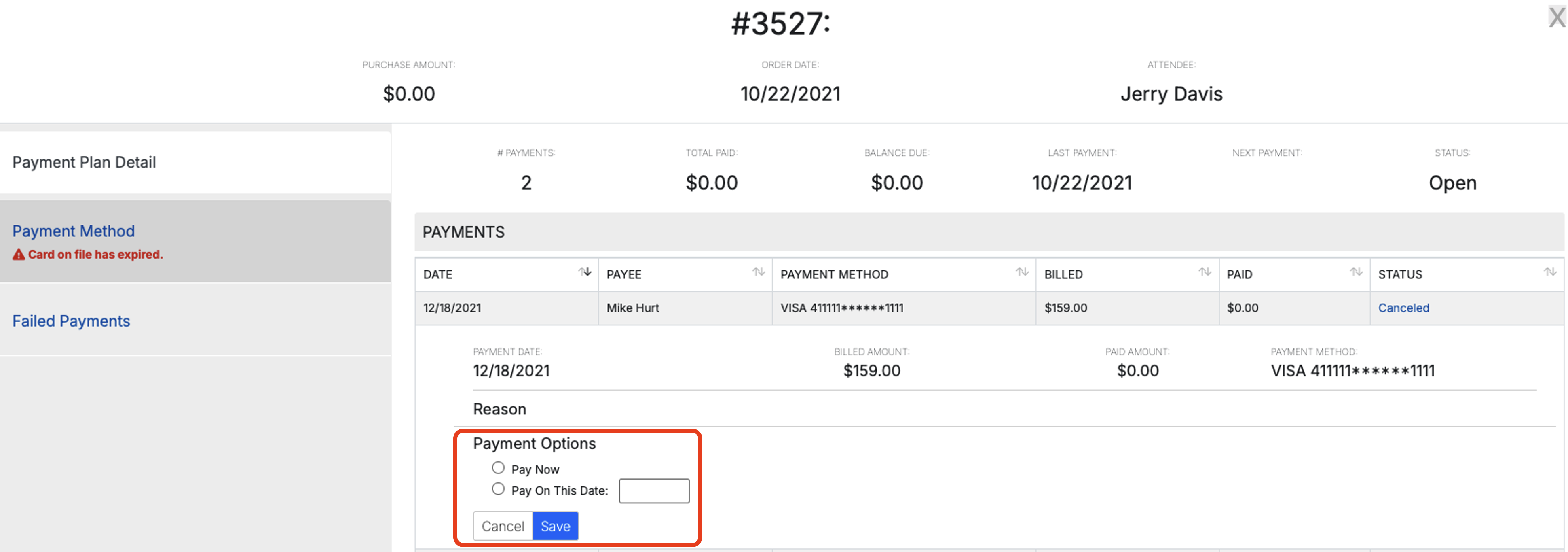Viewport: 1568px width, 552px height.
Task: Cancel the payment options changes
Action: (x=503, y=526)
